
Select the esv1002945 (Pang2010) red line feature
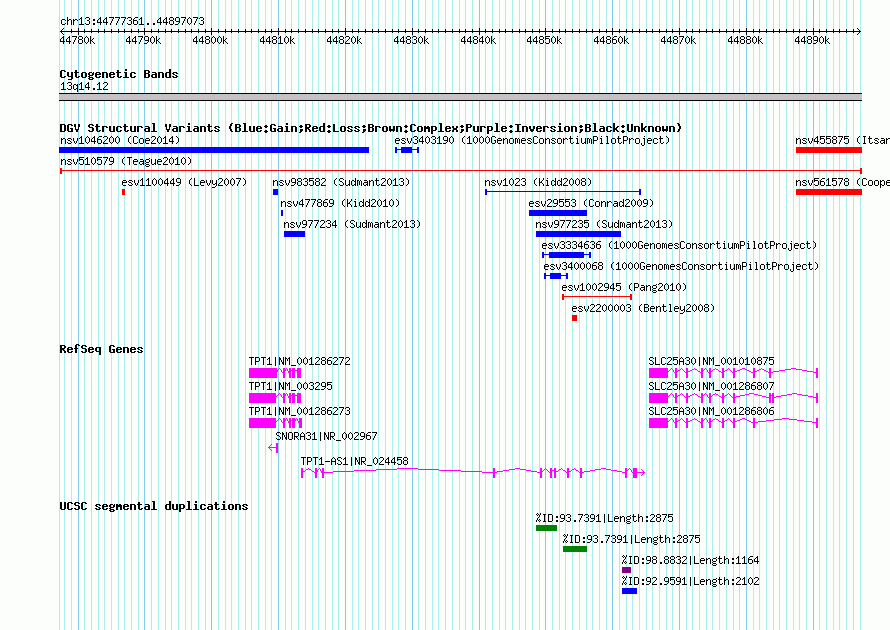click(x=597, y=297)
